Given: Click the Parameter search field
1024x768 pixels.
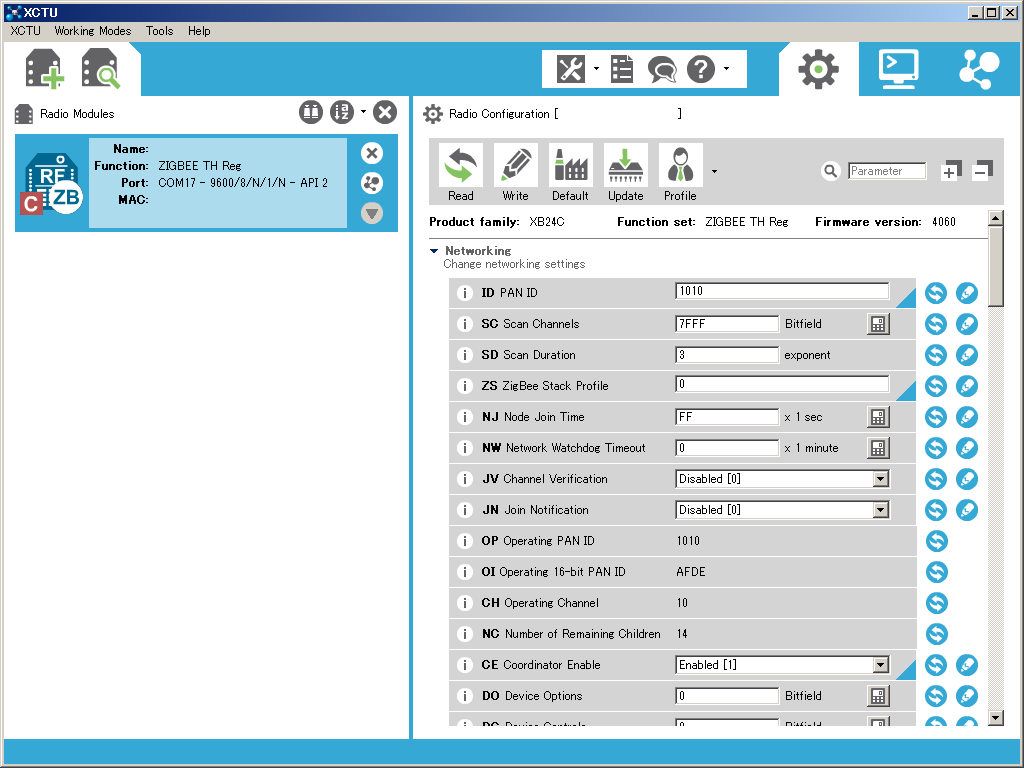Looking at the screenshot, I should [887, 171].
